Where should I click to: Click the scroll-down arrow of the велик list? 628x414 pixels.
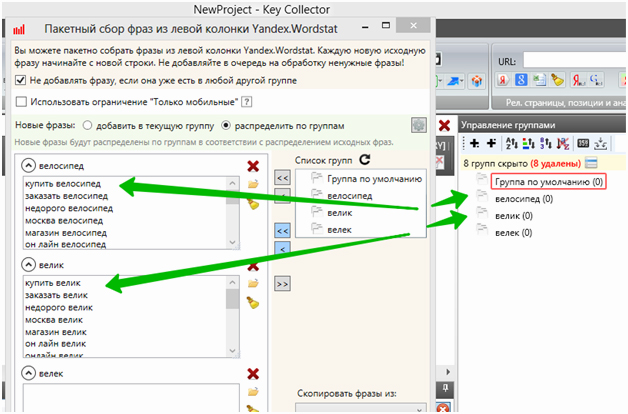pyautogui.click(x=232, y=351)
